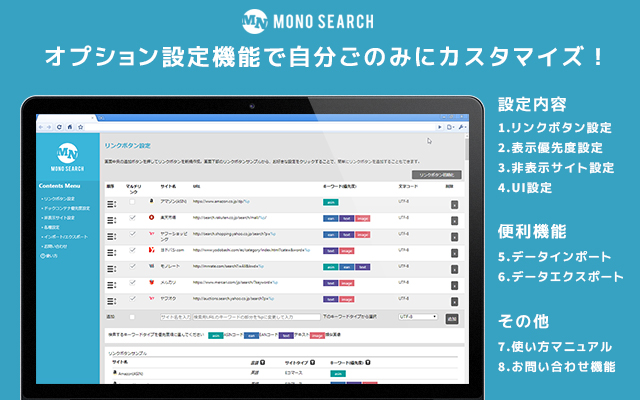
Task: Enable the multi-link checkbox for アマゾン(ASIN)
Action: pyautogui.click(x=132, y=202)
